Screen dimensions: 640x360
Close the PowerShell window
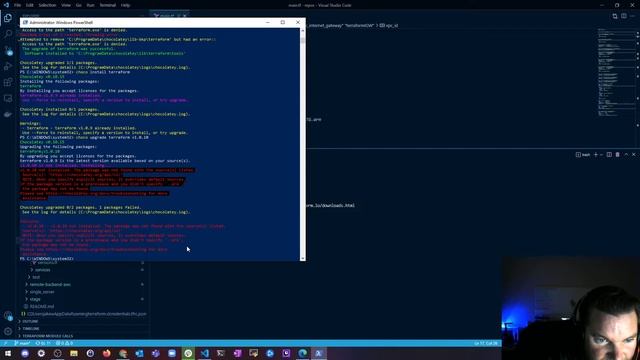pyautogui.click(x=298, y=22)
